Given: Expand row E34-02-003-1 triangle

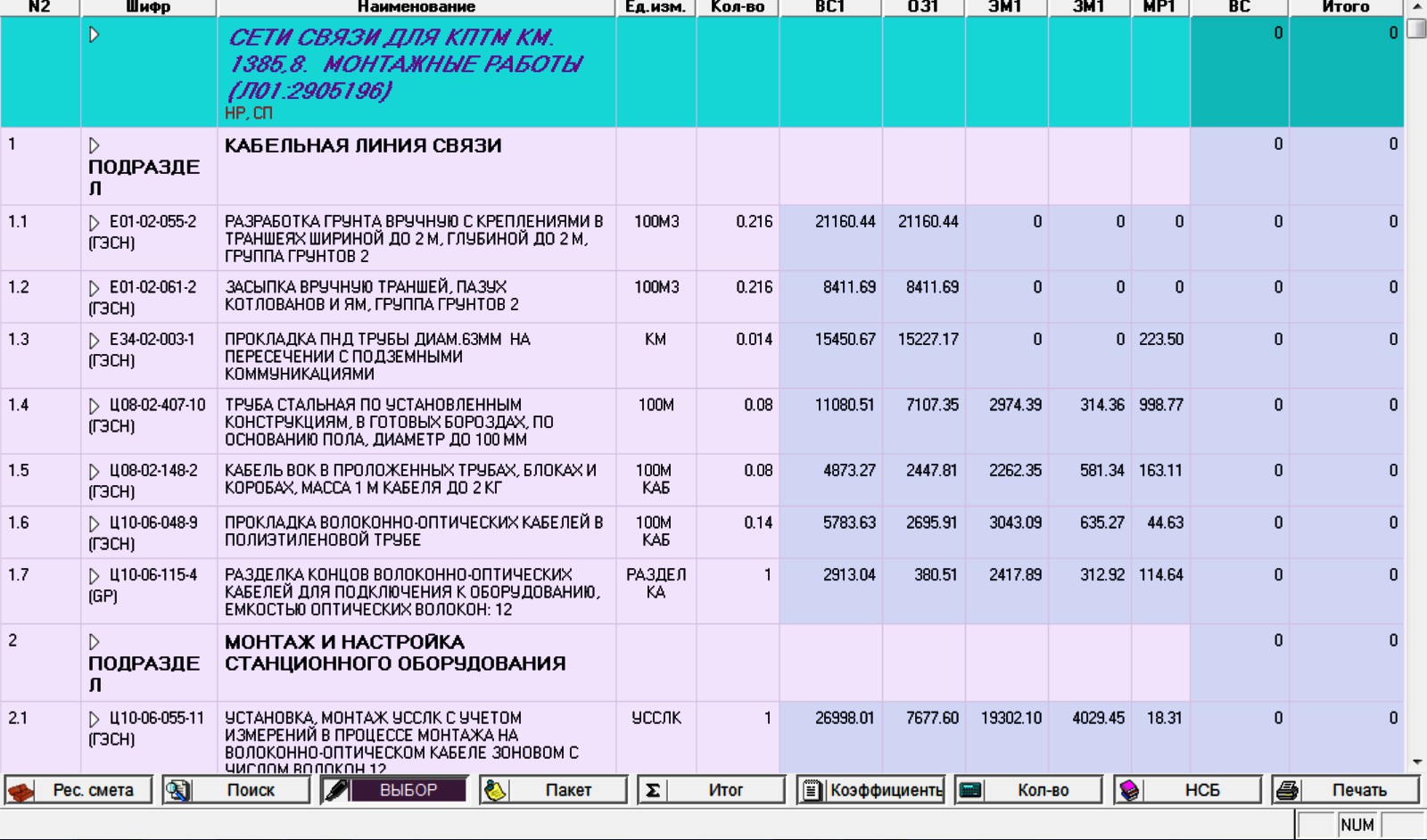Looking at the screenshot, I should click(95, 340).
